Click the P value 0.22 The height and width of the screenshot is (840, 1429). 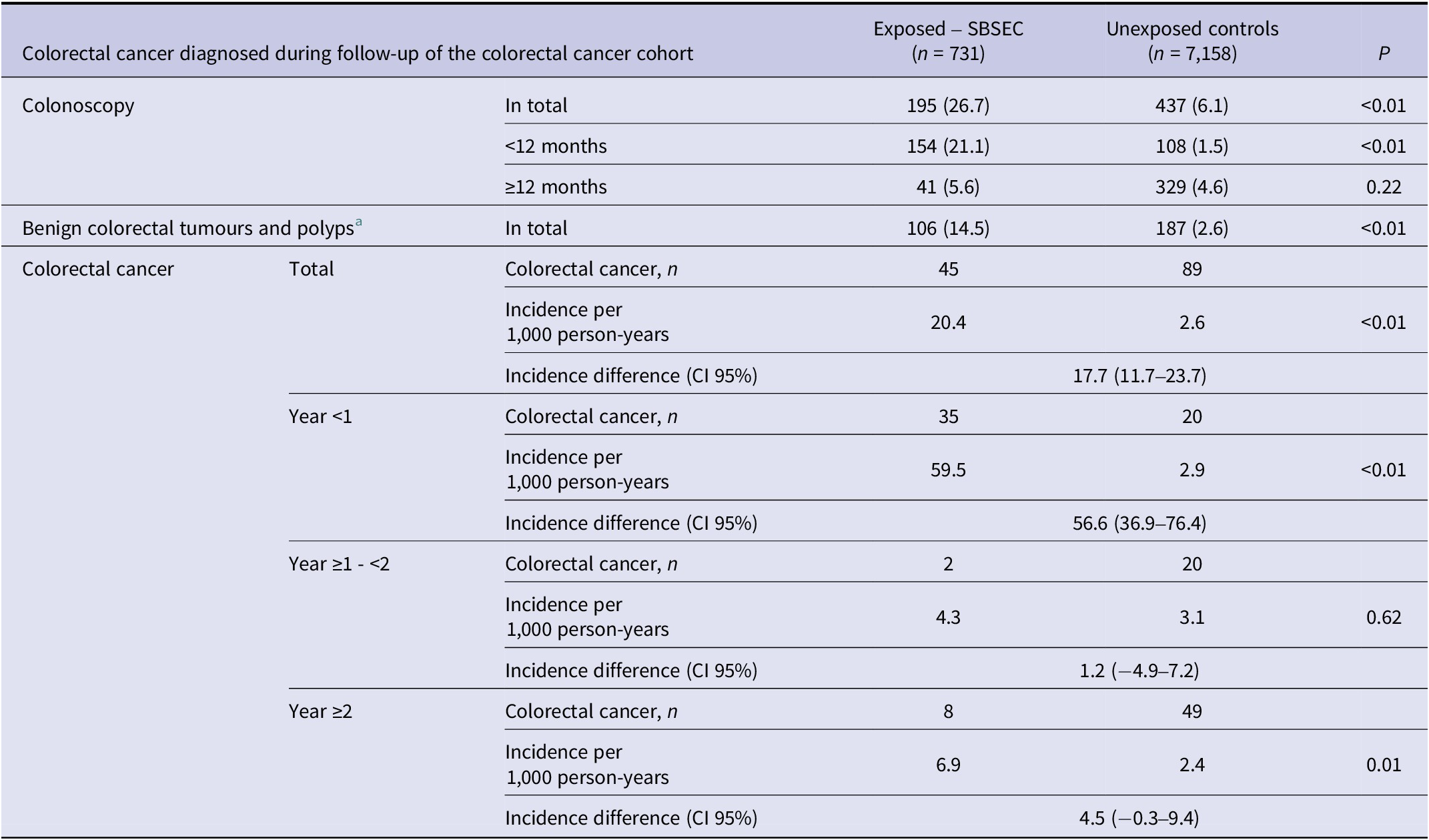tap(1384, 187)
